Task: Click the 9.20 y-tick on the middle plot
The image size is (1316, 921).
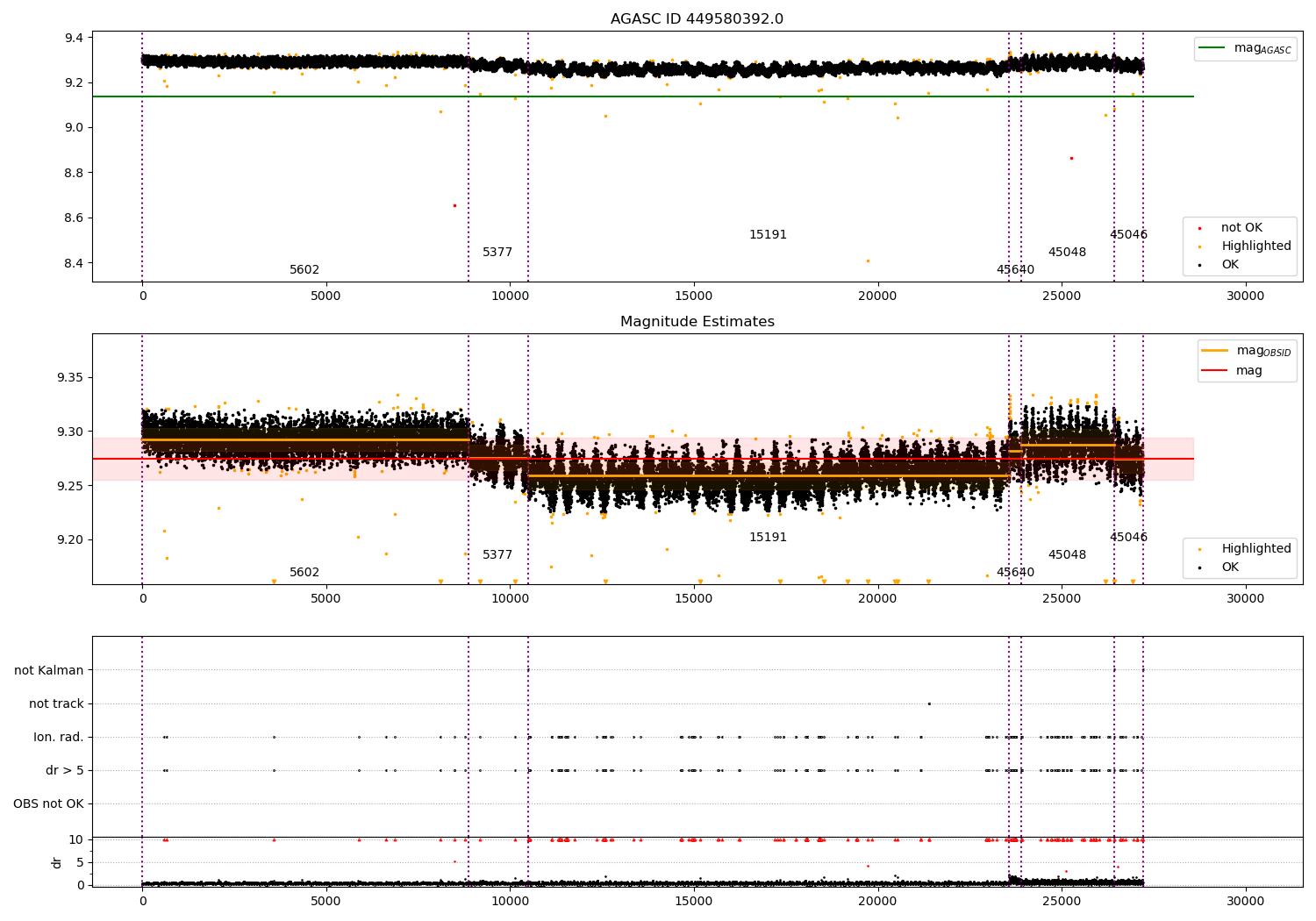Action: [70, 540]
